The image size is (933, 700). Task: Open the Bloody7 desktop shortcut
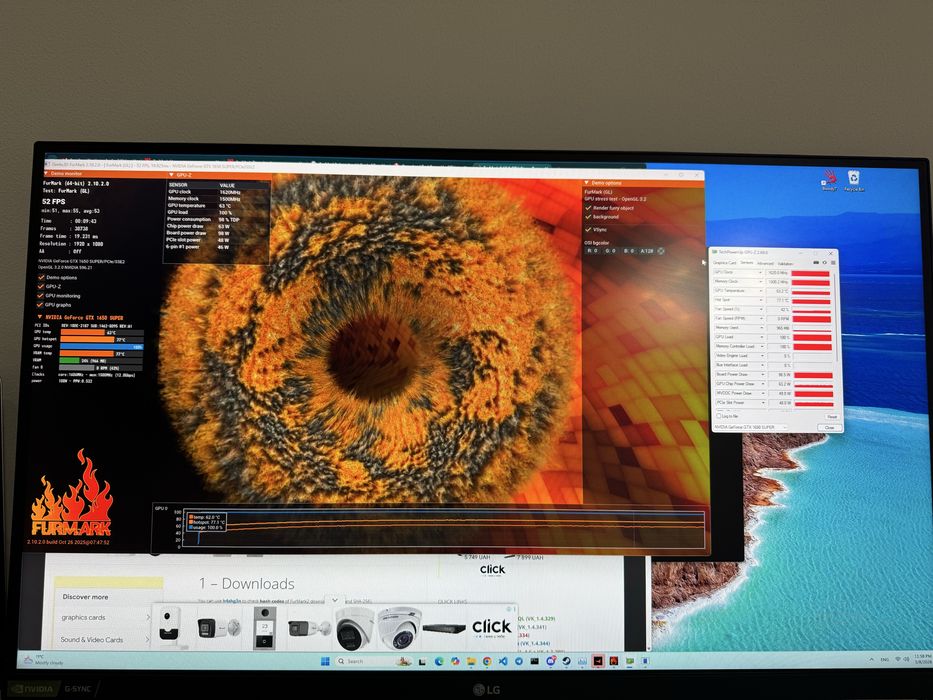pyautogui.click(x=829, y=180)
